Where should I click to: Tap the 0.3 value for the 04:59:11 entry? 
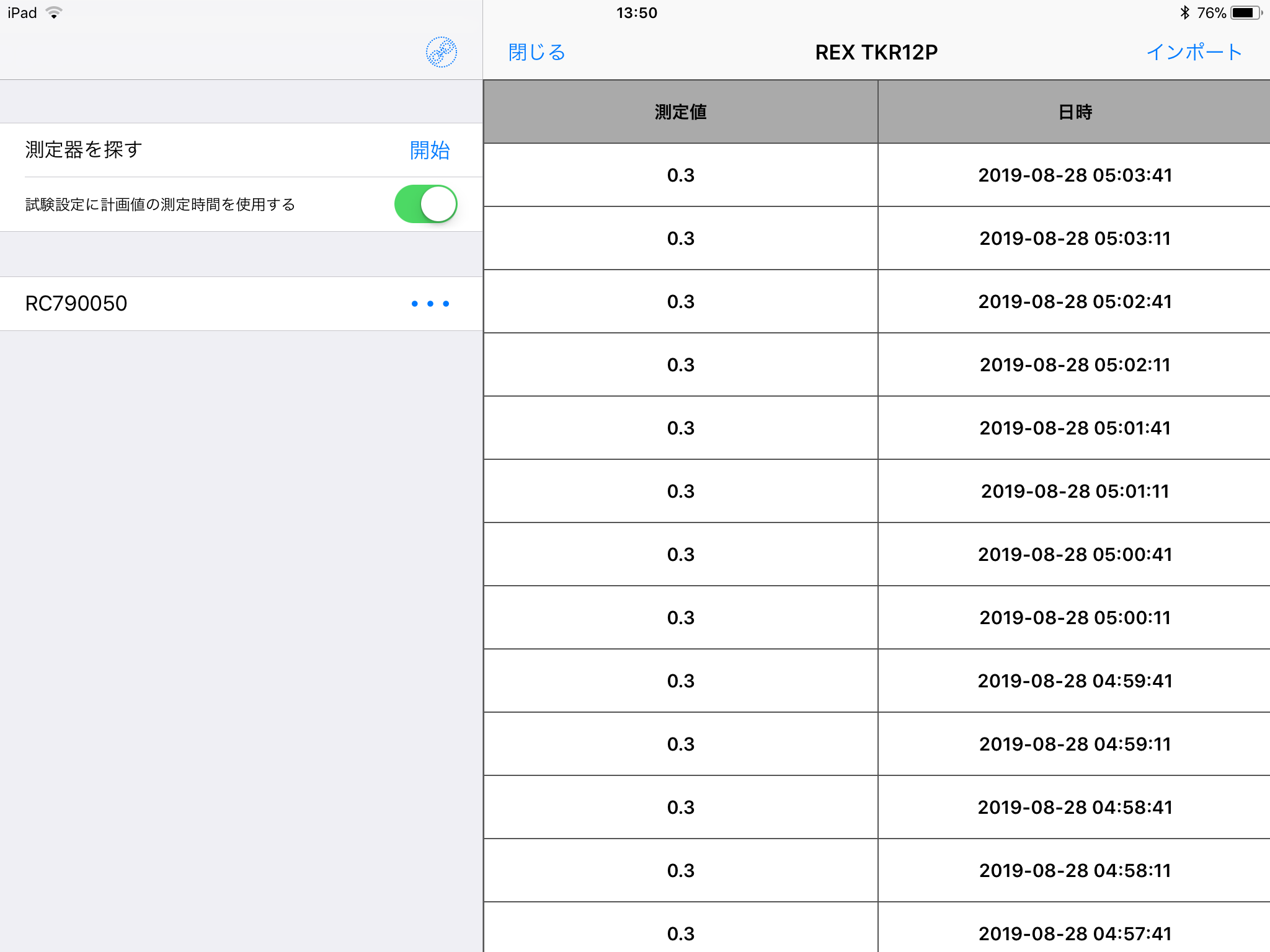680,744
